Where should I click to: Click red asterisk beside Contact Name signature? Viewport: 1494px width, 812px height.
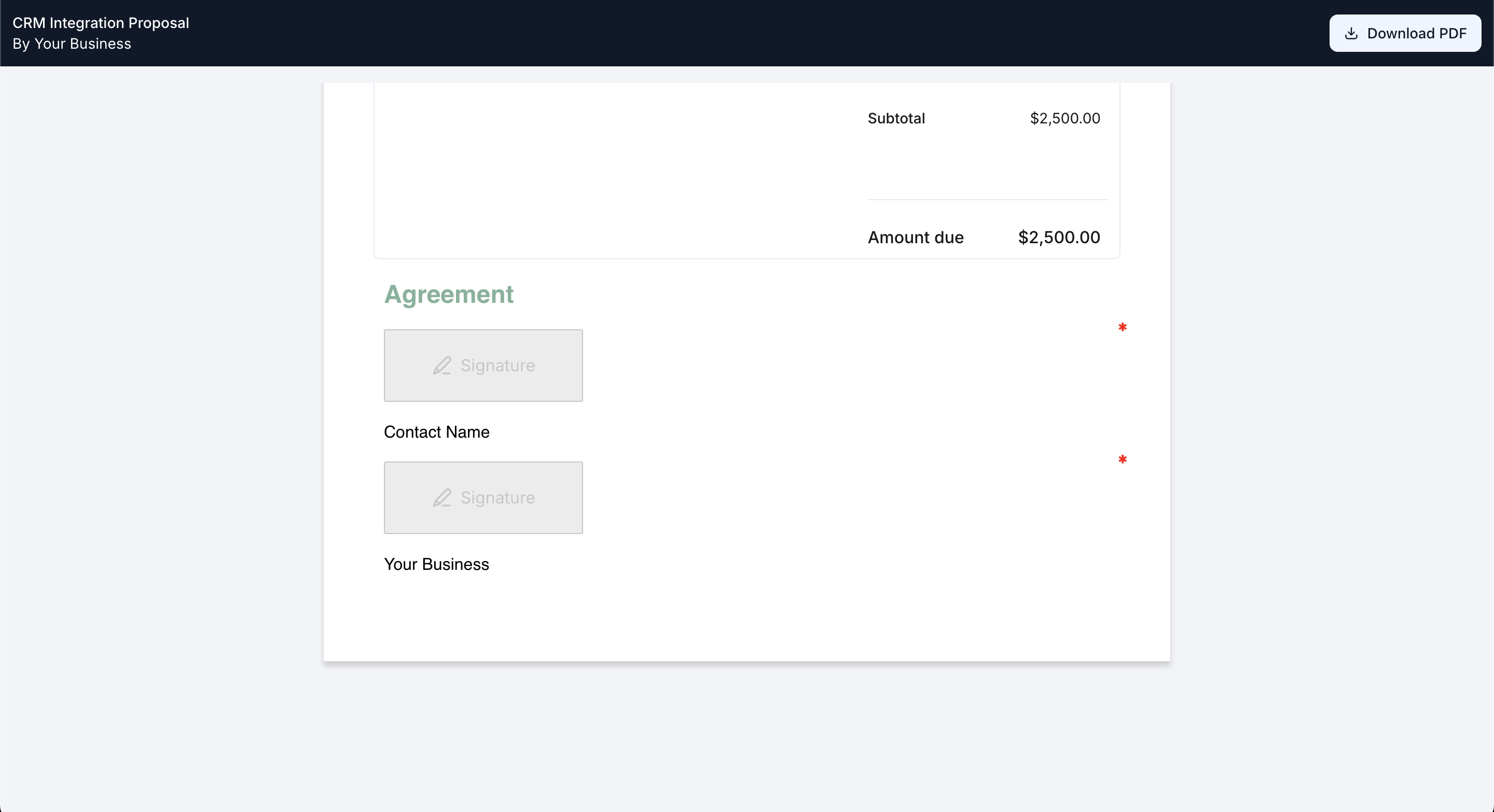tap(1122, 328)
